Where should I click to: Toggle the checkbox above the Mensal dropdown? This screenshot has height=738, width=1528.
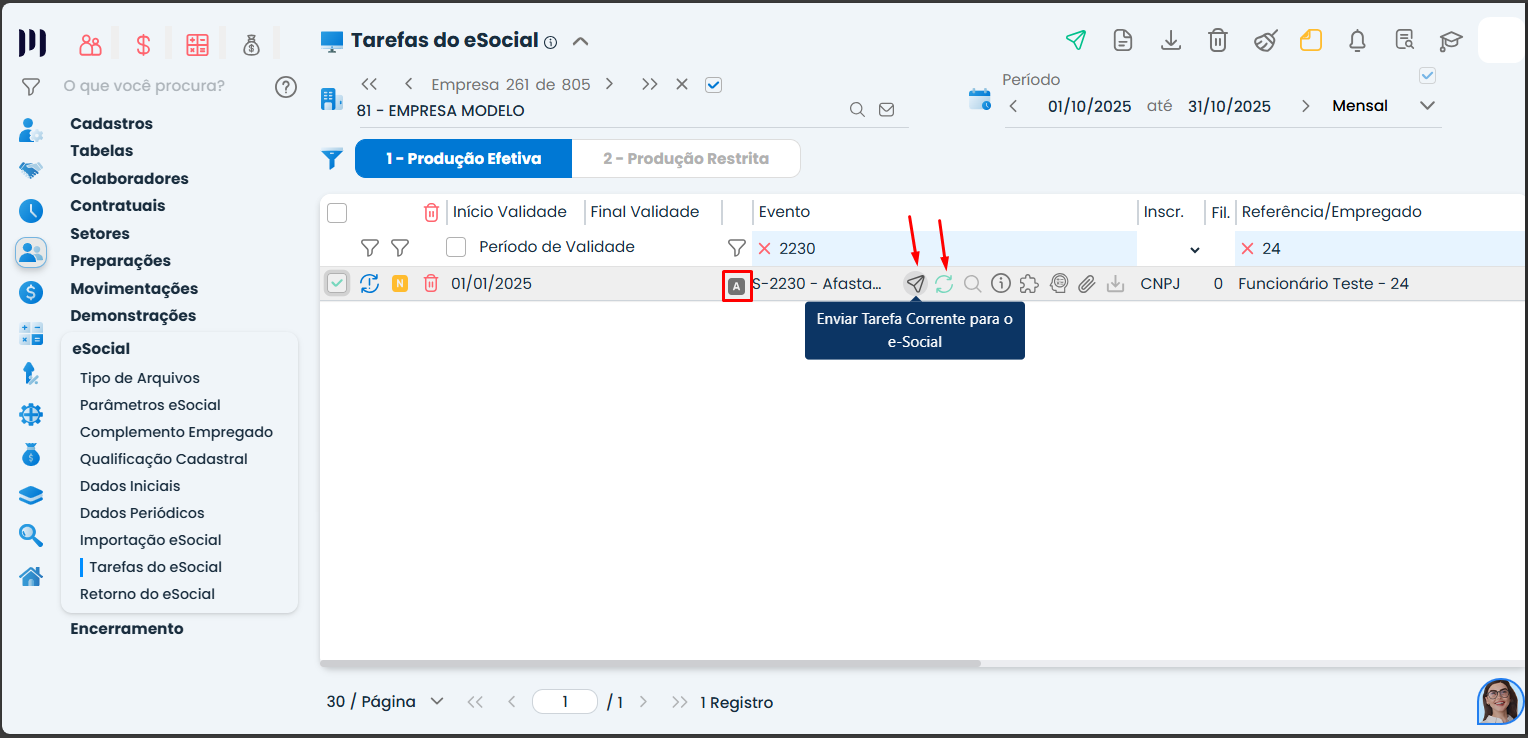pos(1427,76)
